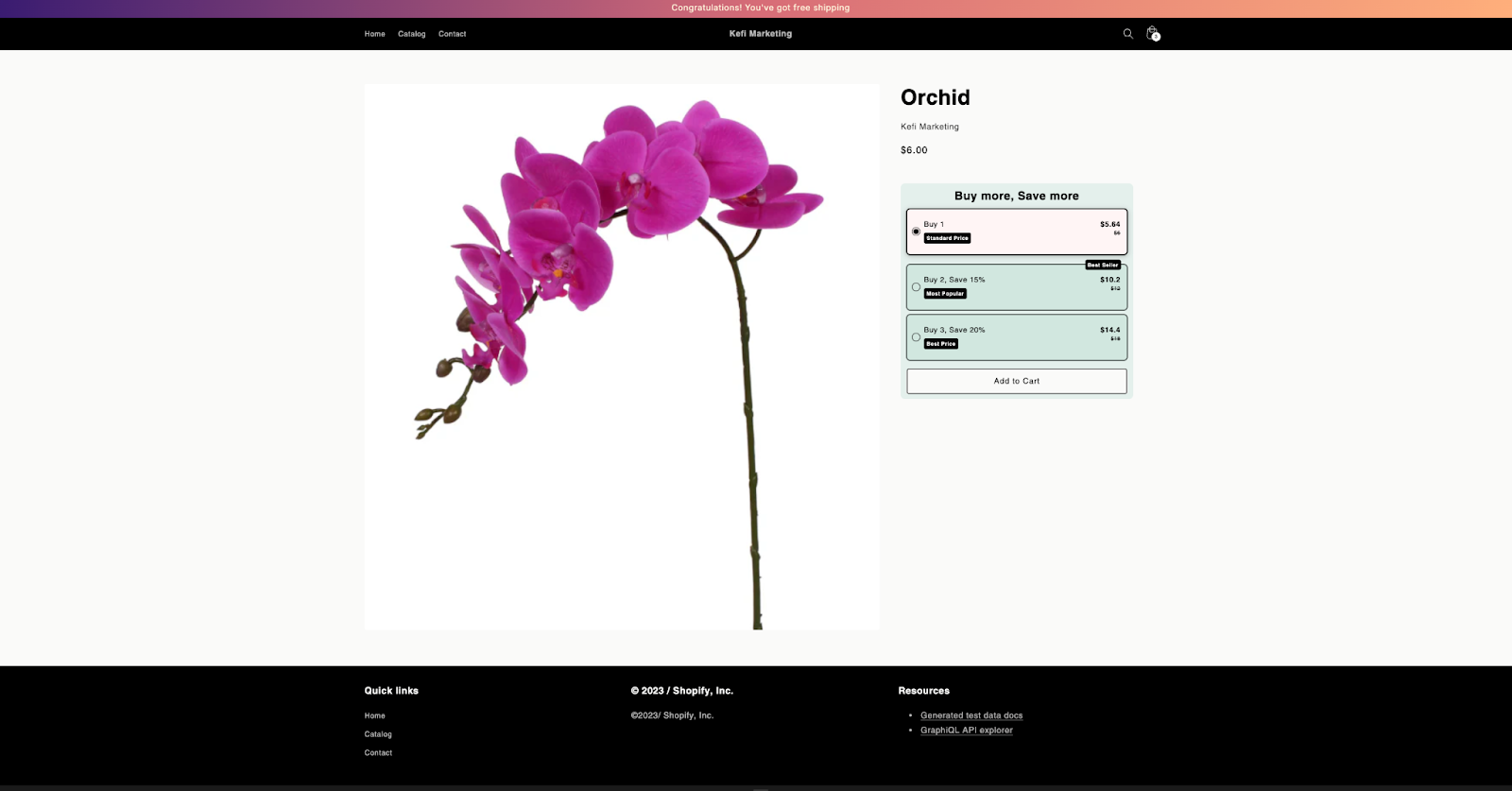The image size is (1512, 791).
Task: Click the orchid product image
Action: coord(621,357)
